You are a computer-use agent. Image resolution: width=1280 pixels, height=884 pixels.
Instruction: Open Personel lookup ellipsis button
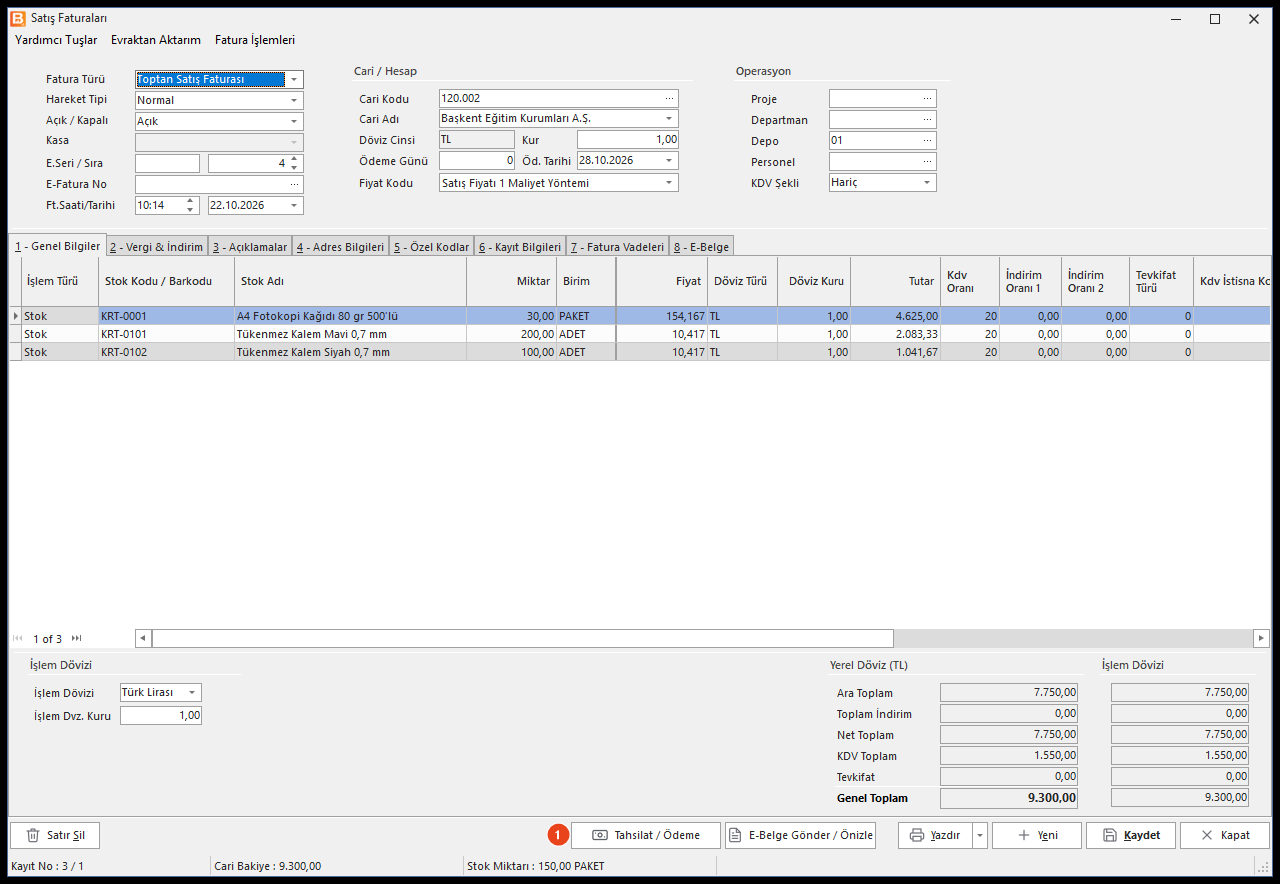tap(928, 161)
